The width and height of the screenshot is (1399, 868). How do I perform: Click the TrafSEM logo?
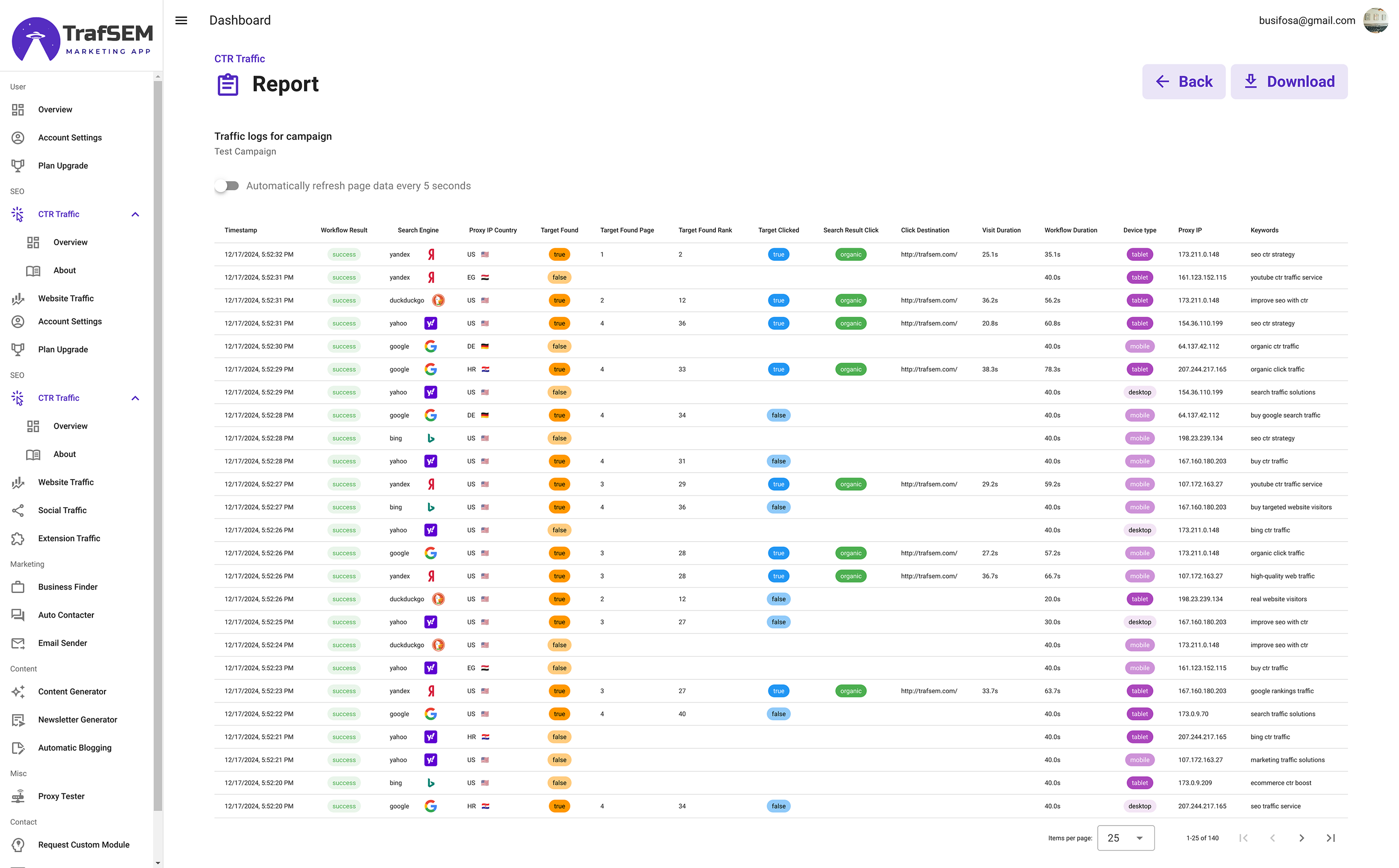pyautogui.click(x=82, y=38)
